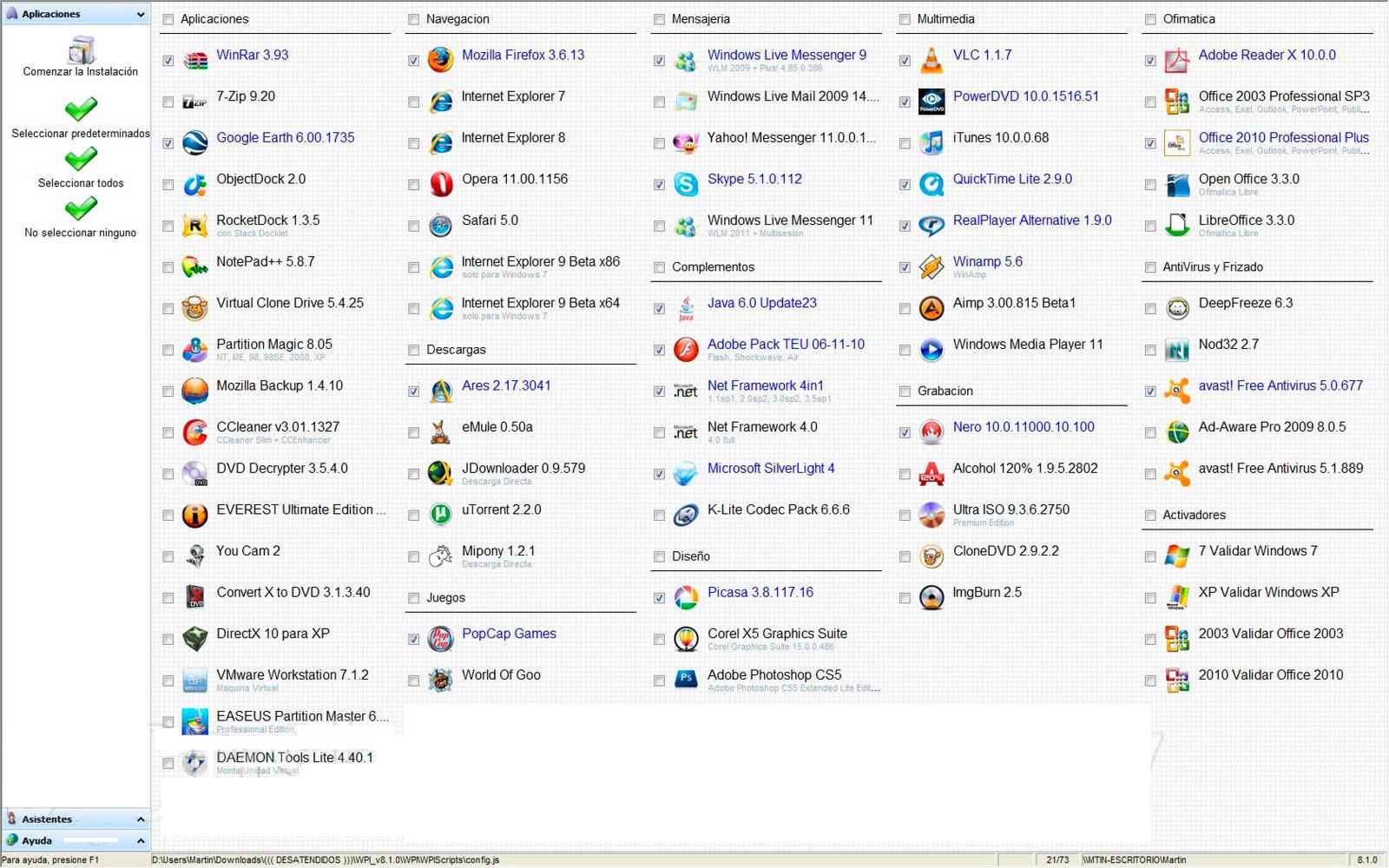Click the LibreOffice 3.3.0 icon

(1177, 226)
